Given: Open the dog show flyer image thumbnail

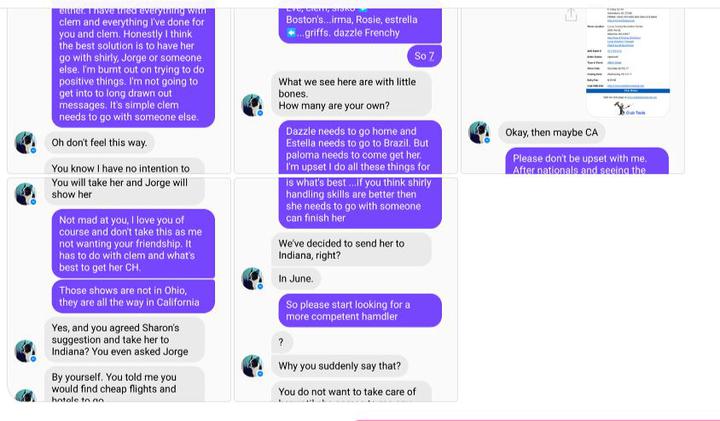Looking at the screenshot, I should pyautogui.click(x=628, y=62).
